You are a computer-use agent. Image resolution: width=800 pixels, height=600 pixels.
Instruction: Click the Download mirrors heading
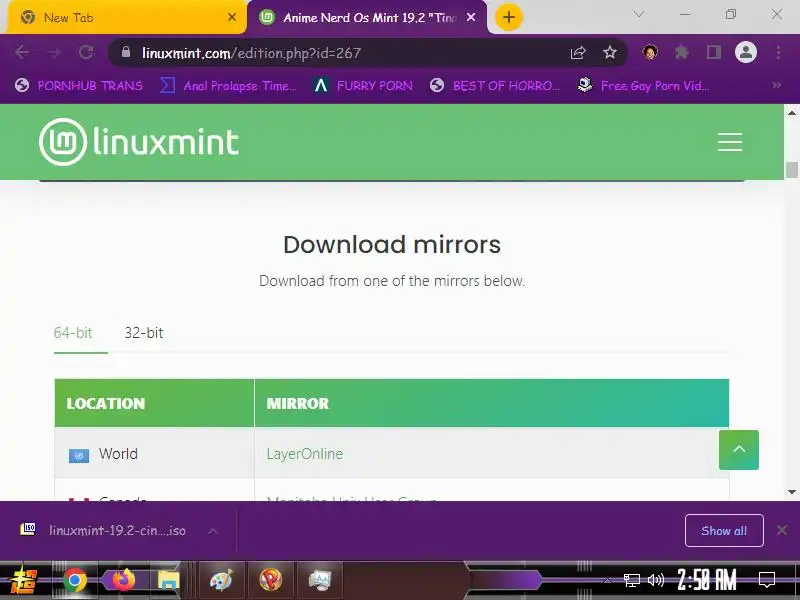coord(392,244)
